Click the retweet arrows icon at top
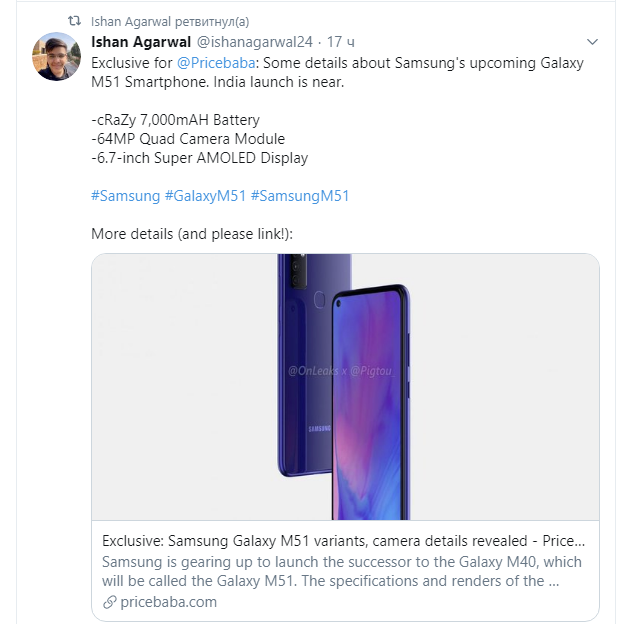The image size is (629, 629). pos(73,21)
